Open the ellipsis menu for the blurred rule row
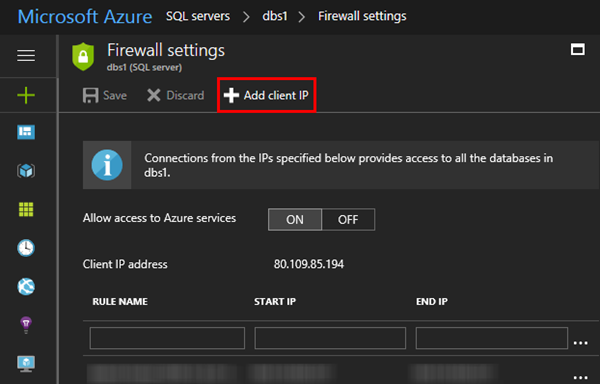600x384 pixels. point(580,377)
